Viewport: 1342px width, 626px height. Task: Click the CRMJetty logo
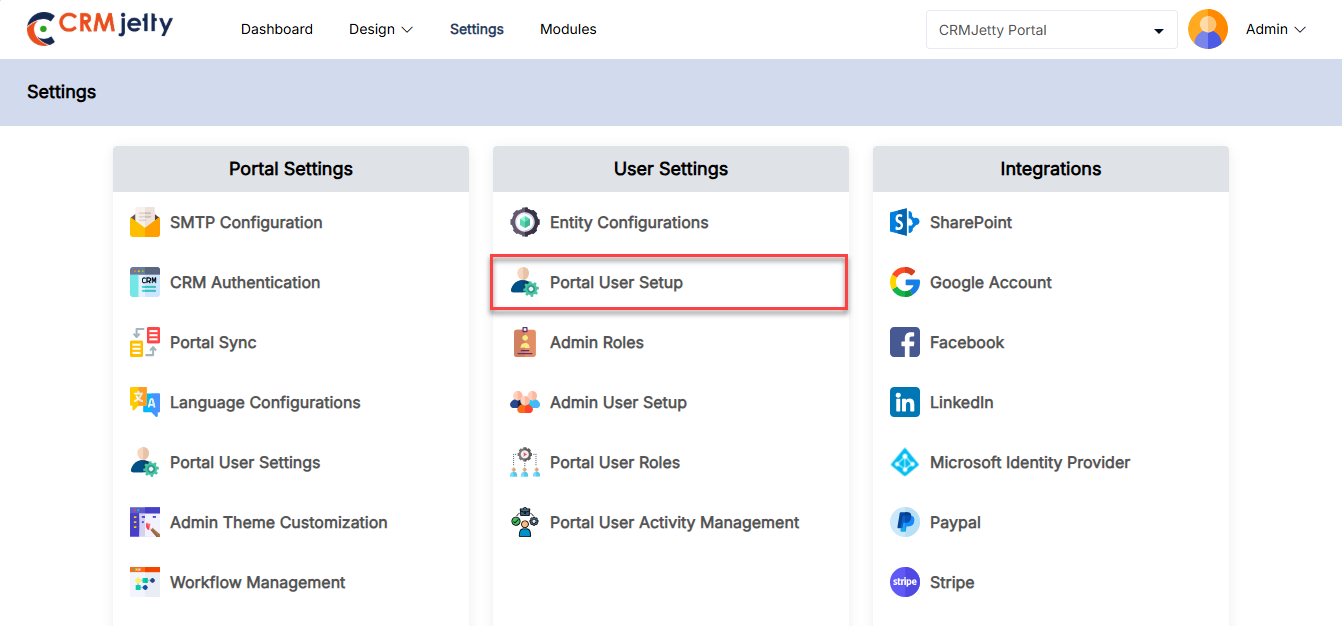100,28
